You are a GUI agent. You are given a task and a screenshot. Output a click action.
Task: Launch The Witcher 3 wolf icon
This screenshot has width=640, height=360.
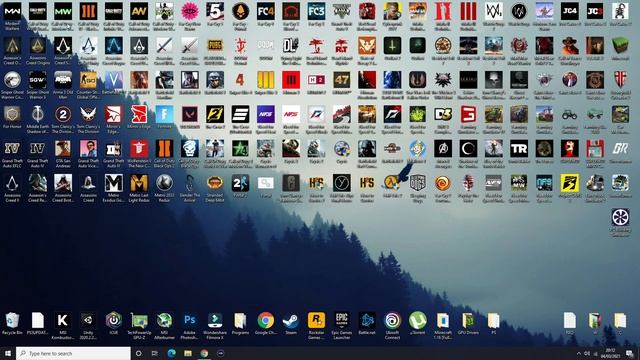443,80
